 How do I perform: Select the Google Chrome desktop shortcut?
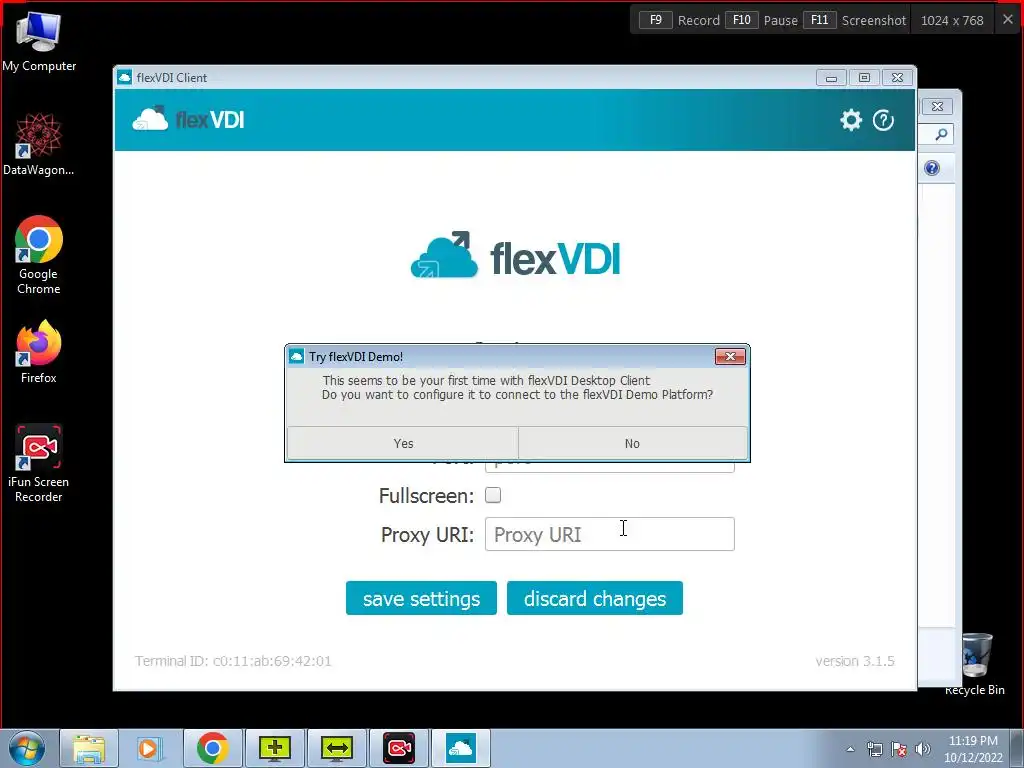pyautogui.click(x=39, y=255)
